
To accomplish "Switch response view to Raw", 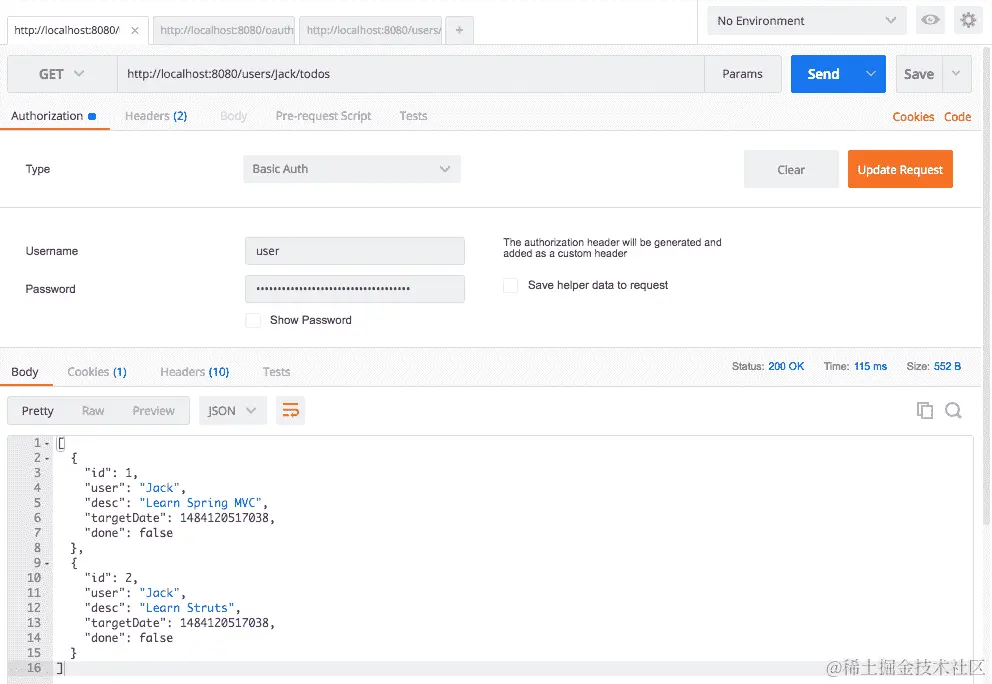I will (93, 411).
